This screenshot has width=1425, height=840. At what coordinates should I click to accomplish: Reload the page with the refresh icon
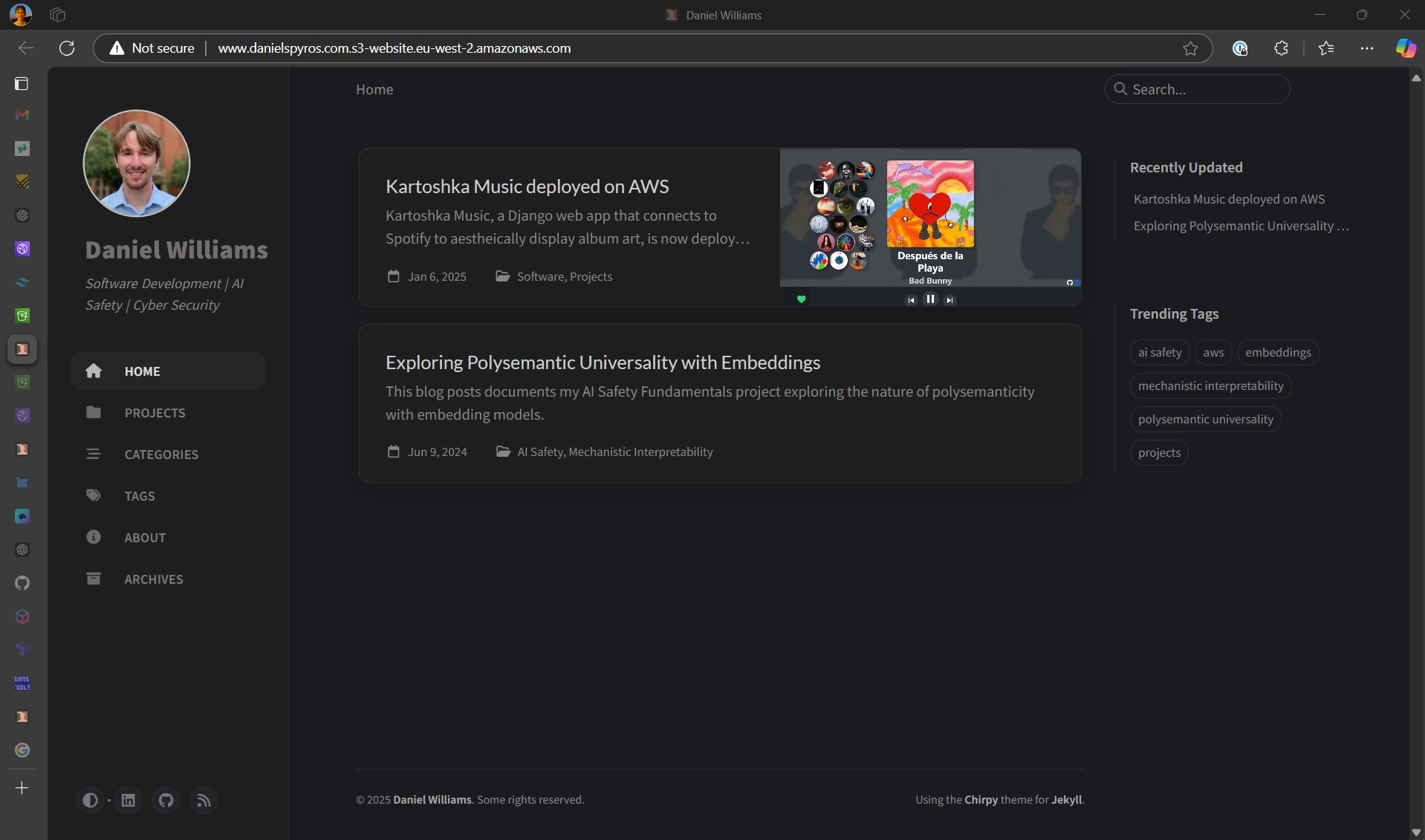point(67,48)
